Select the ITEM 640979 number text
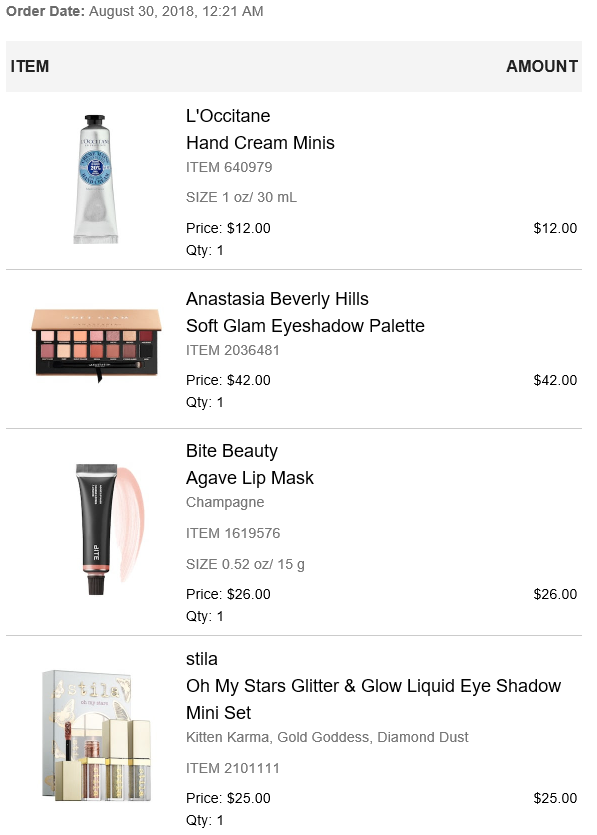The width and height of the screenshot is (597, 835). 229,167
